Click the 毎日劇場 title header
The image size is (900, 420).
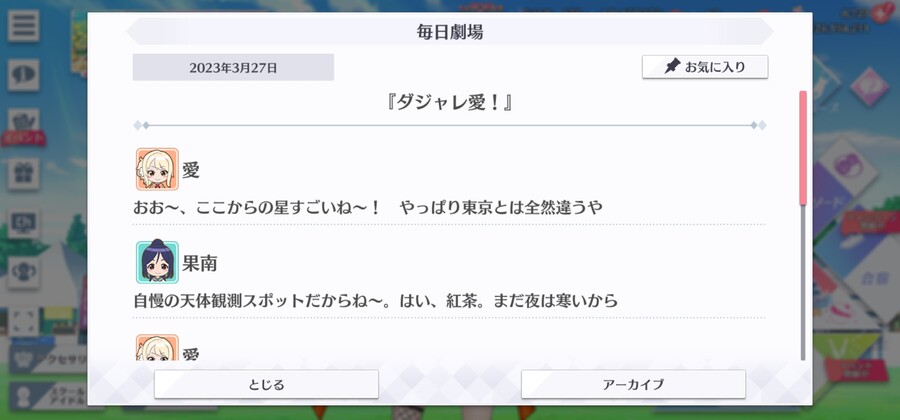point(450,32)
